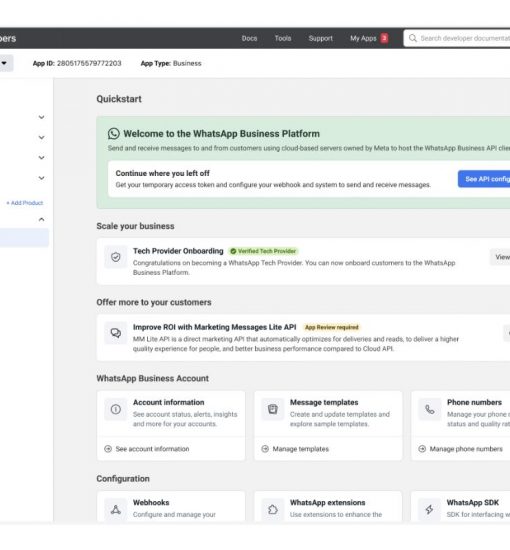
Task: Open the Tools menu in the header
Action: point(283,38)
